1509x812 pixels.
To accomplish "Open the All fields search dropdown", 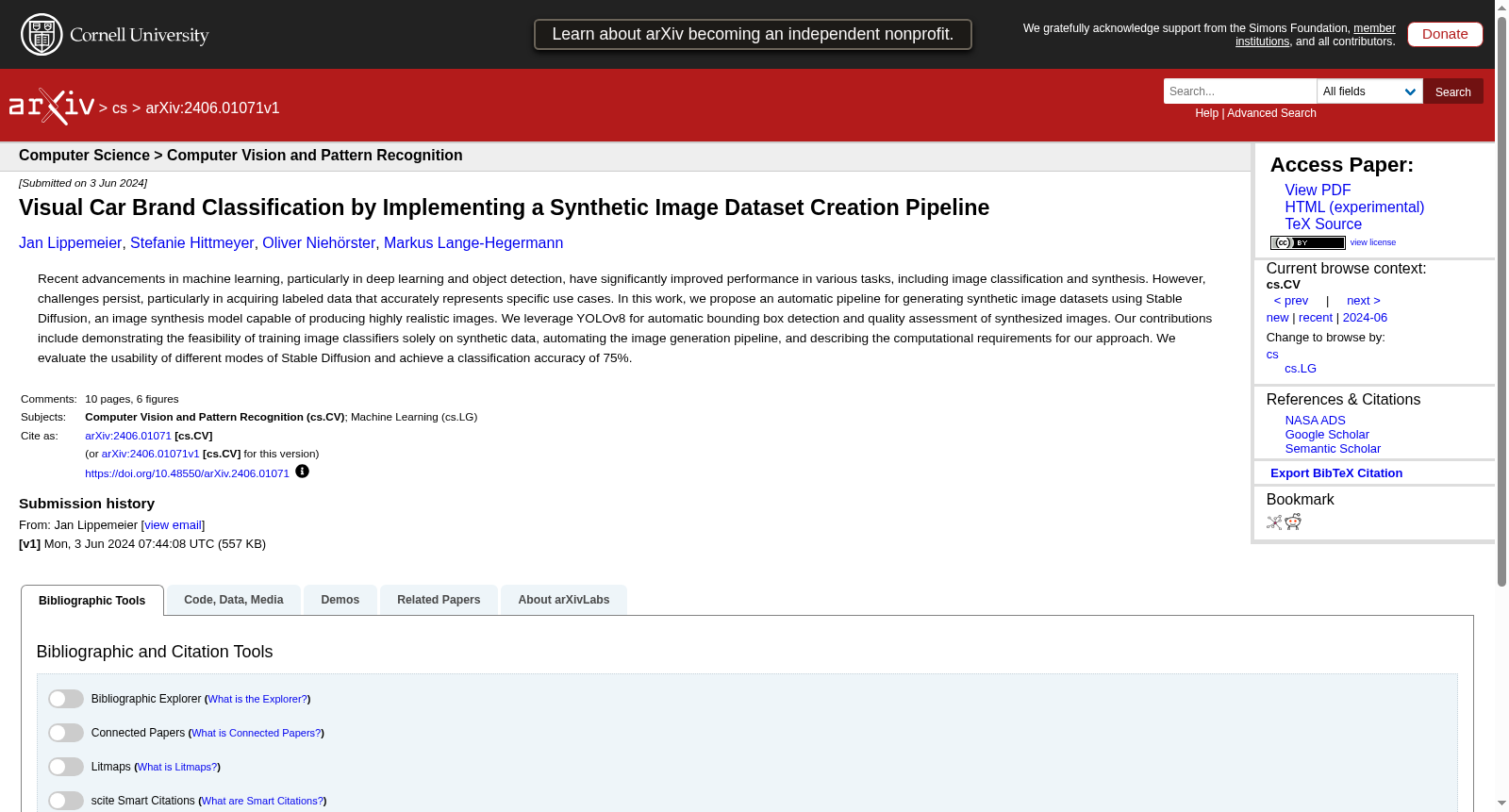I will pyautogui.click(x=1369, y=91).
